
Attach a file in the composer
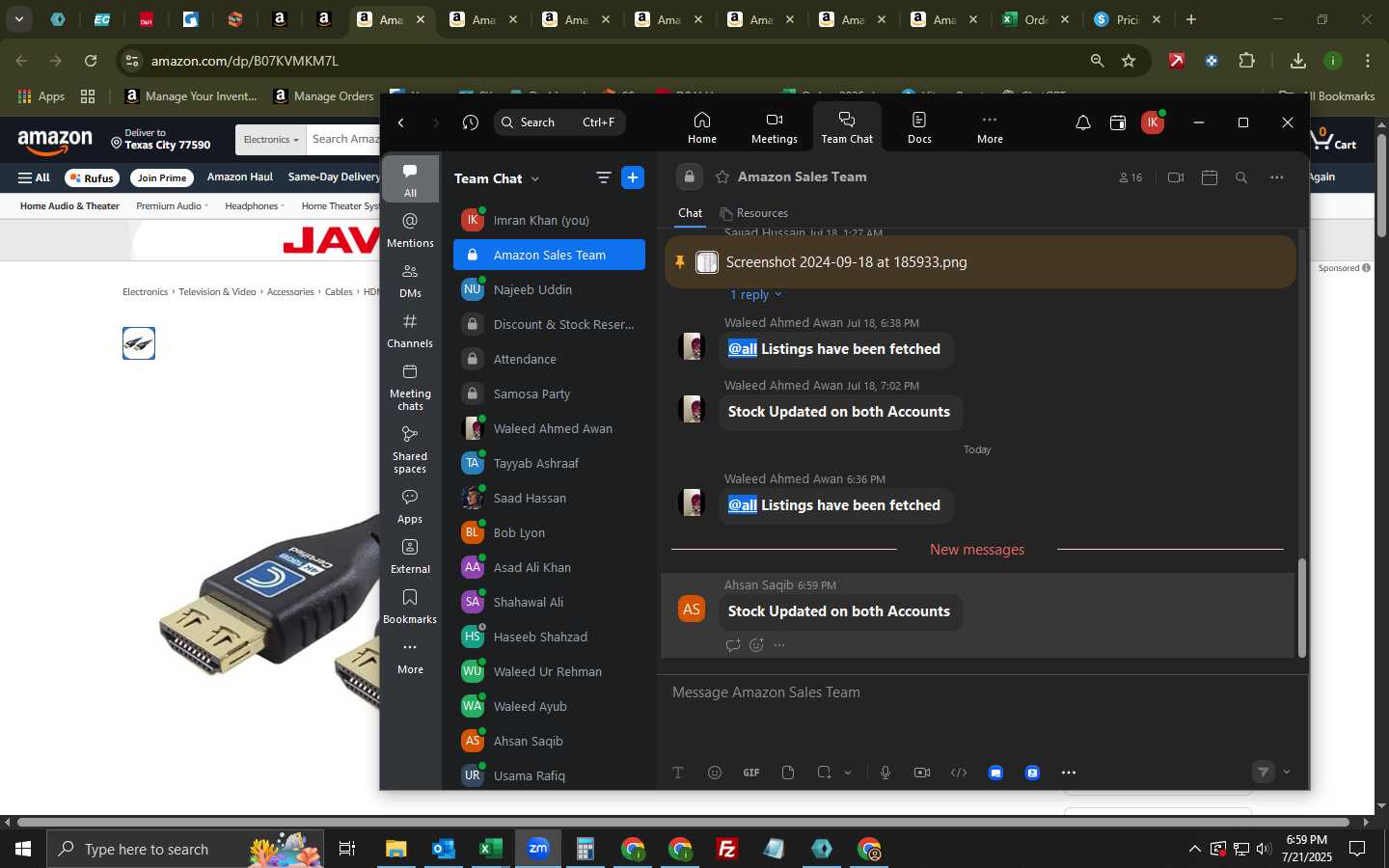coord(788,773)
